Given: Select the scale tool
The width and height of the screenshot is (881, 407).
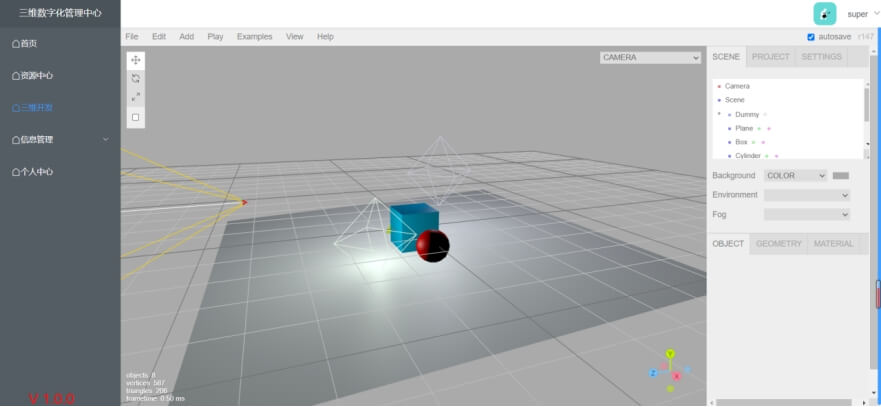Looking at the screenshot, I should point(135,98).
